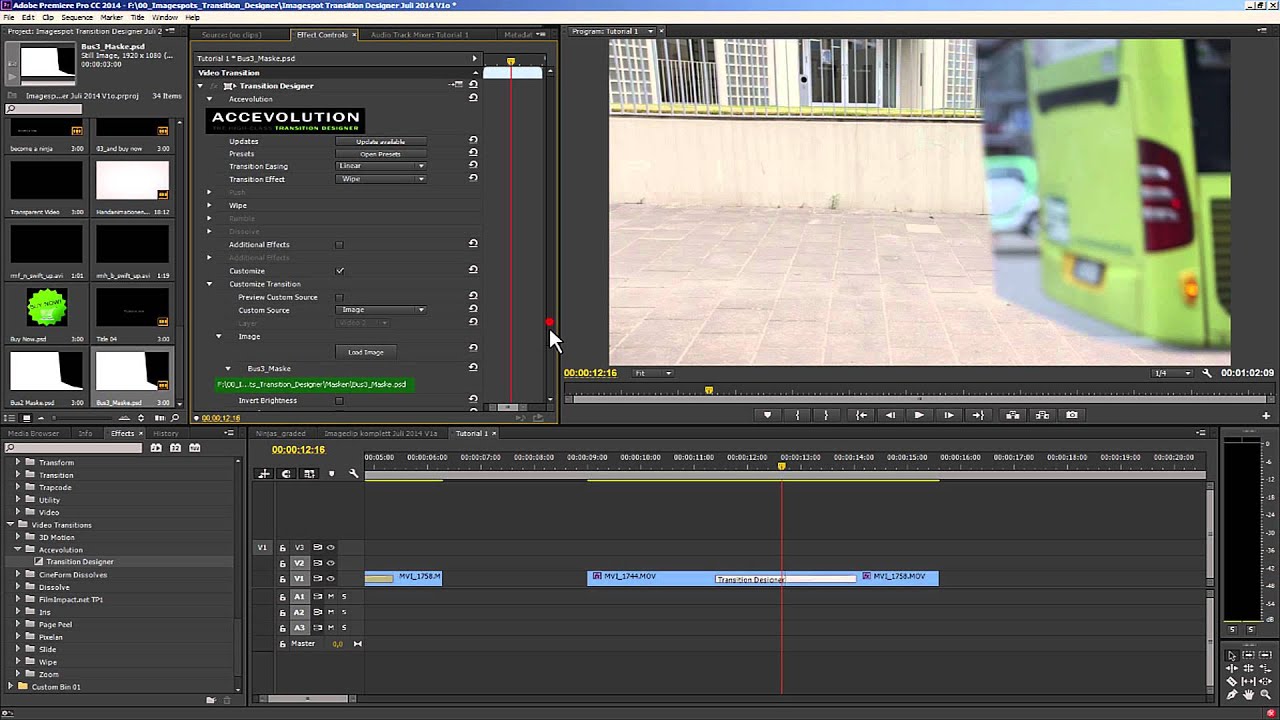Click nest sequence toggle in timeline header
This screenshot has height=720, width=1280.
[264, 473]
